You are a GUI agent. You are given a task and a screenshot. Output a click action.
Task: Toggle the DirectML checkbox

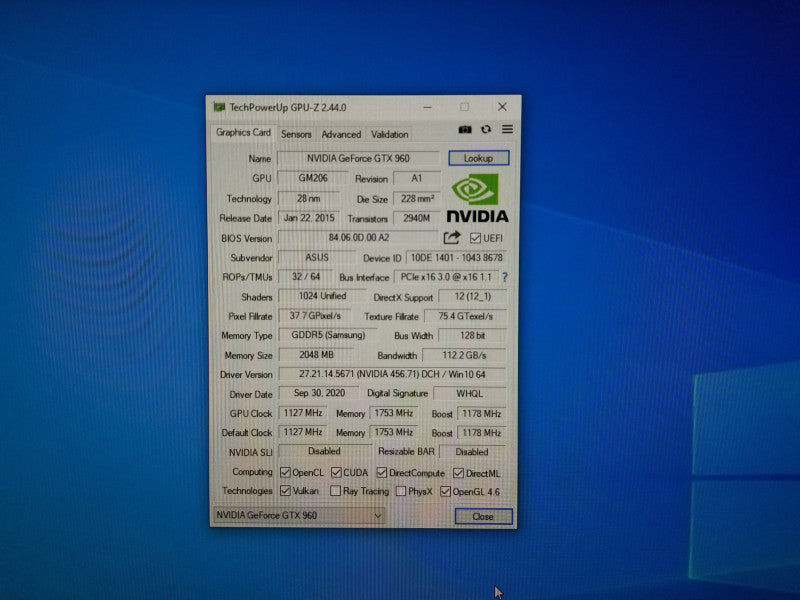click(458, 473)
